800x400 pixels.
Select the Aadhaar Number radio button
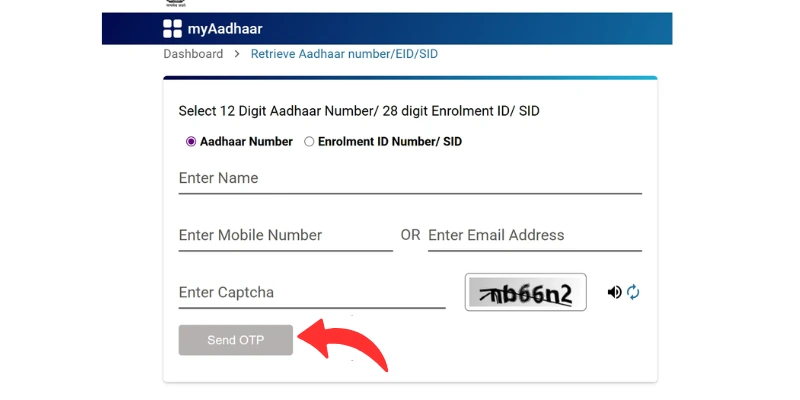click(x=191, y=142)
